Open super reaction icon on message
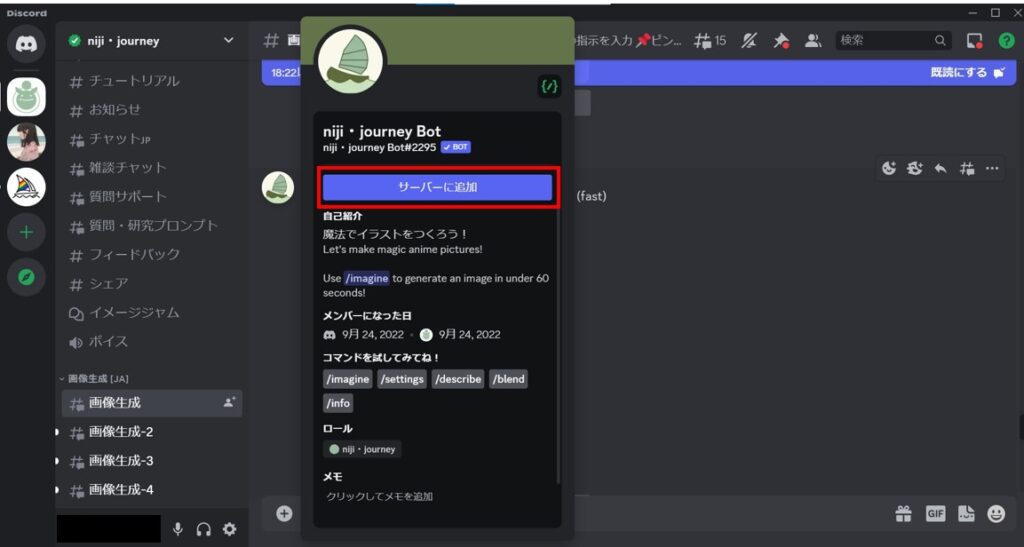Screen dimensions: 1024x547 point(915,168)
